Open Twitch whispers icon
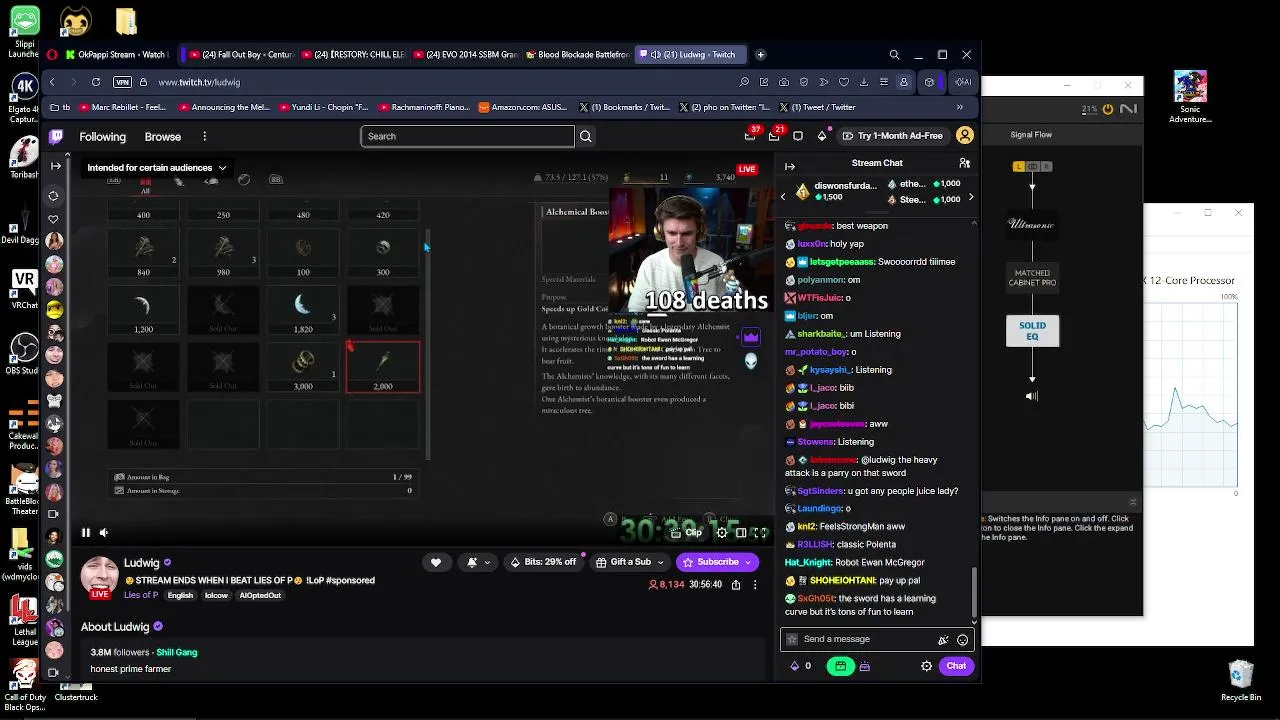 coord(798,136)
